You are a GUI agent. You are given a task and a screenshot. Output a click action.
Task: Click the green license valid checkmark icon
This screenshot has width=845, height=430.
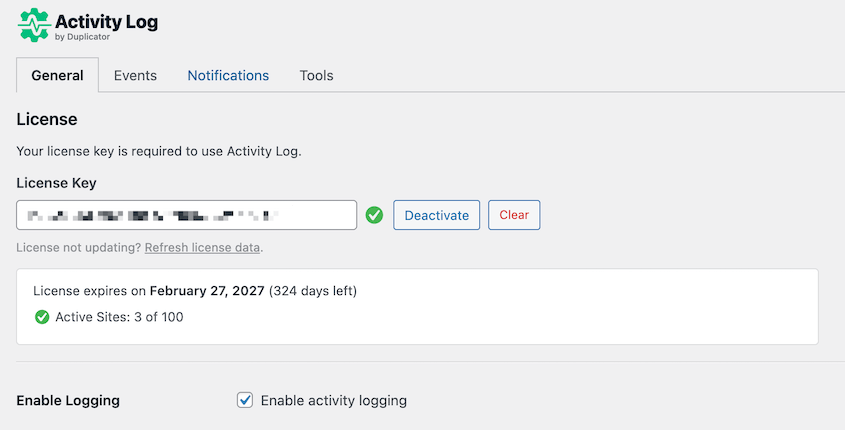(374, 215)
